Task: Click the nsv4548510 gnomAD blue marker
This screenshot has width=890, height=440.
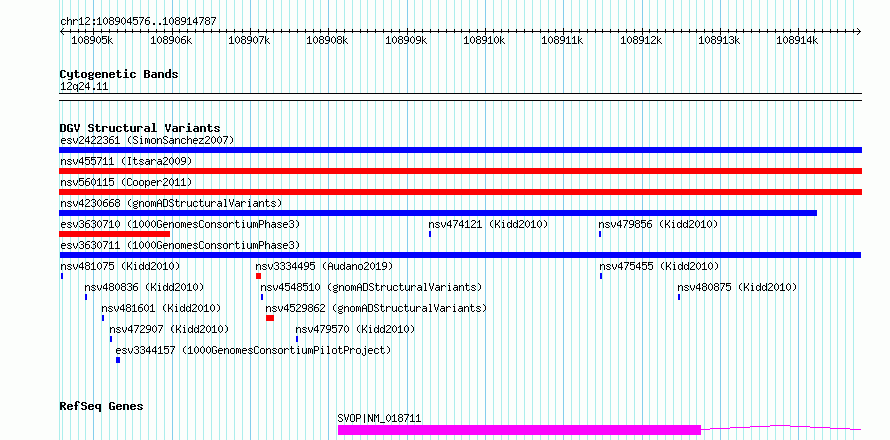Action: click(262, 297)
